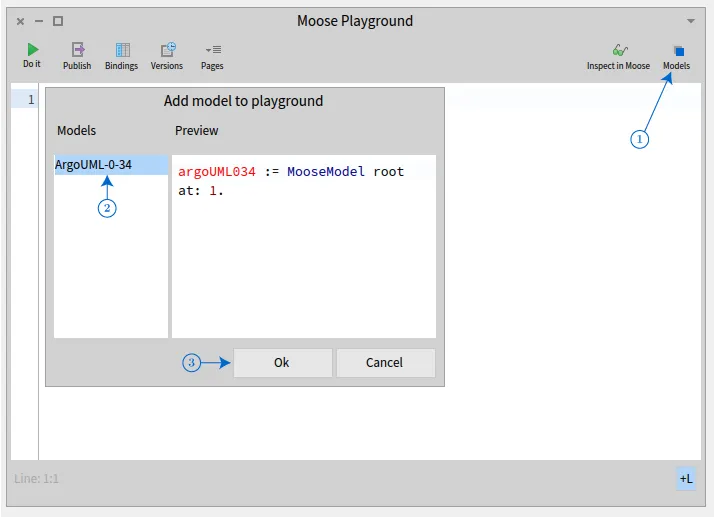The width and height of the screenshot is (714, 518).
Task: Run code with the Do it button
Action: [32, 55]
